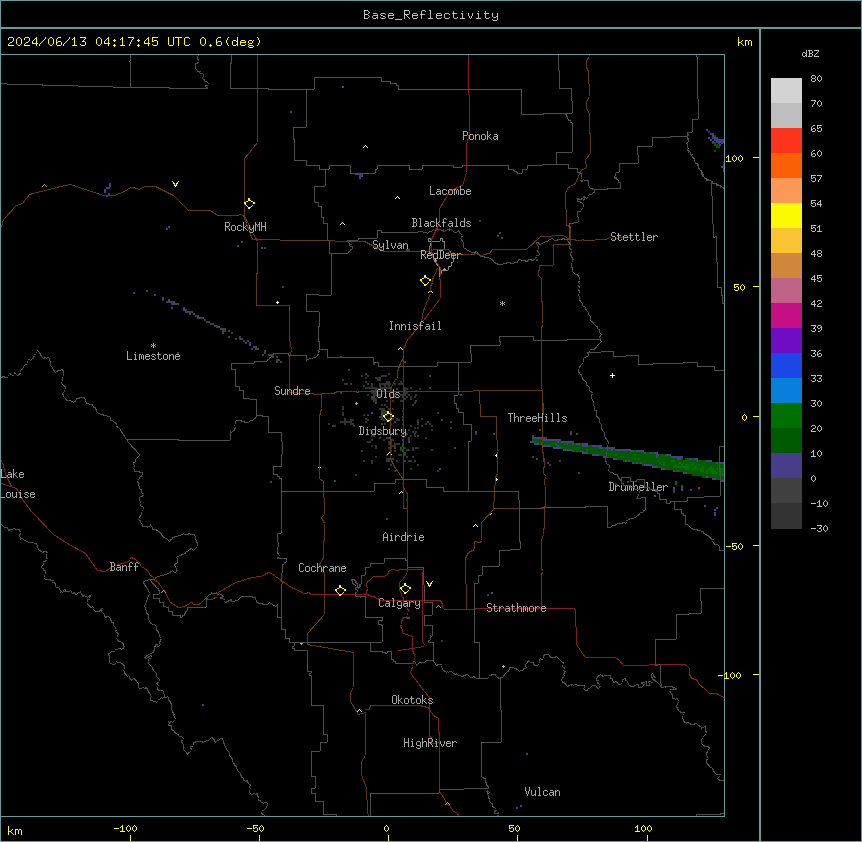Image resolution: width=862 pixels, height=842 pixels.
Task: Click the purple 10 dBZ legend swatch
Action: [x=786, y=466]
